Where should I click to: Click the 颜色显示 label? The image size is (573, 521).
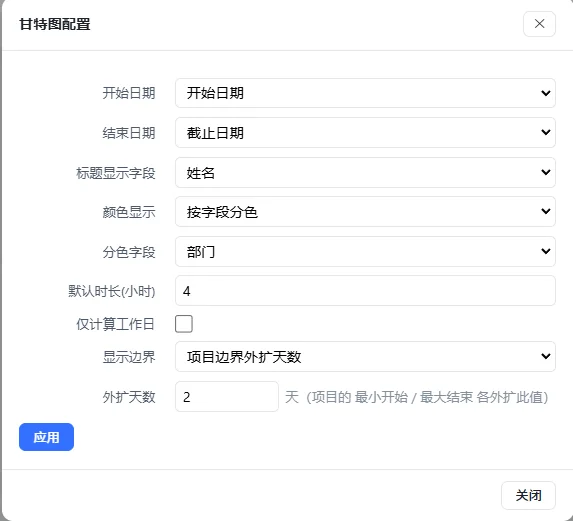pos(129,212)
